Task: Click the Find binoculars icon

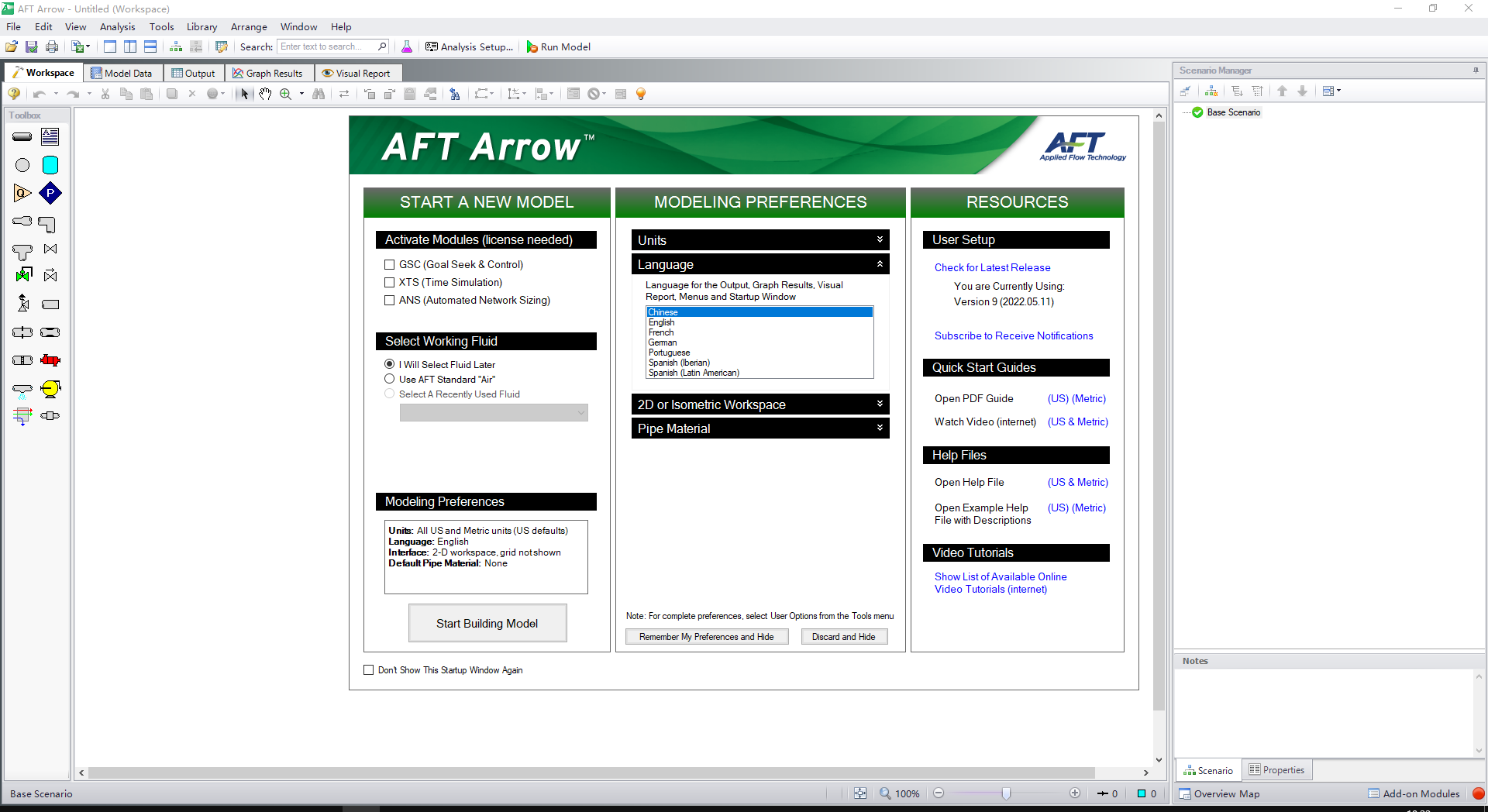Action: pyautogui.click(x=318, y=94)
